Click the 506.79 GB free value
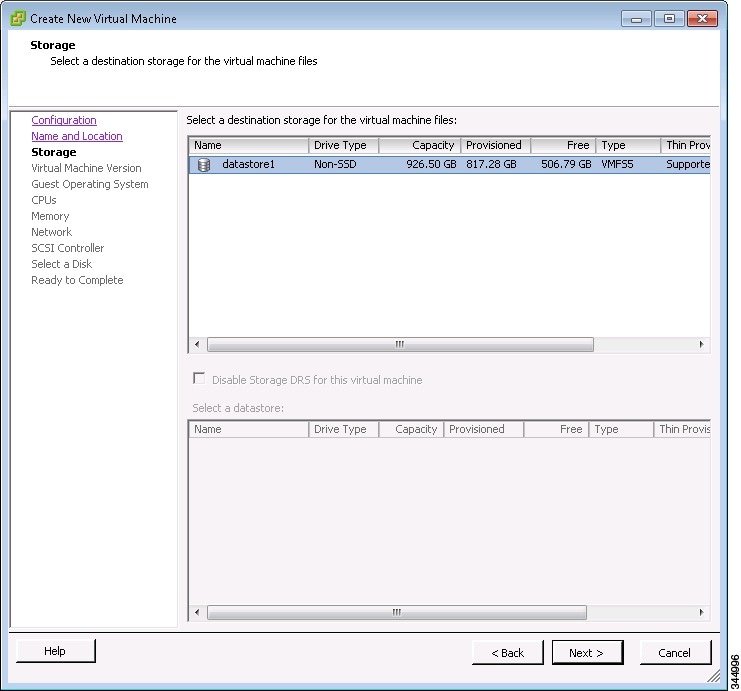741x691 pixels. click(566, 164)
